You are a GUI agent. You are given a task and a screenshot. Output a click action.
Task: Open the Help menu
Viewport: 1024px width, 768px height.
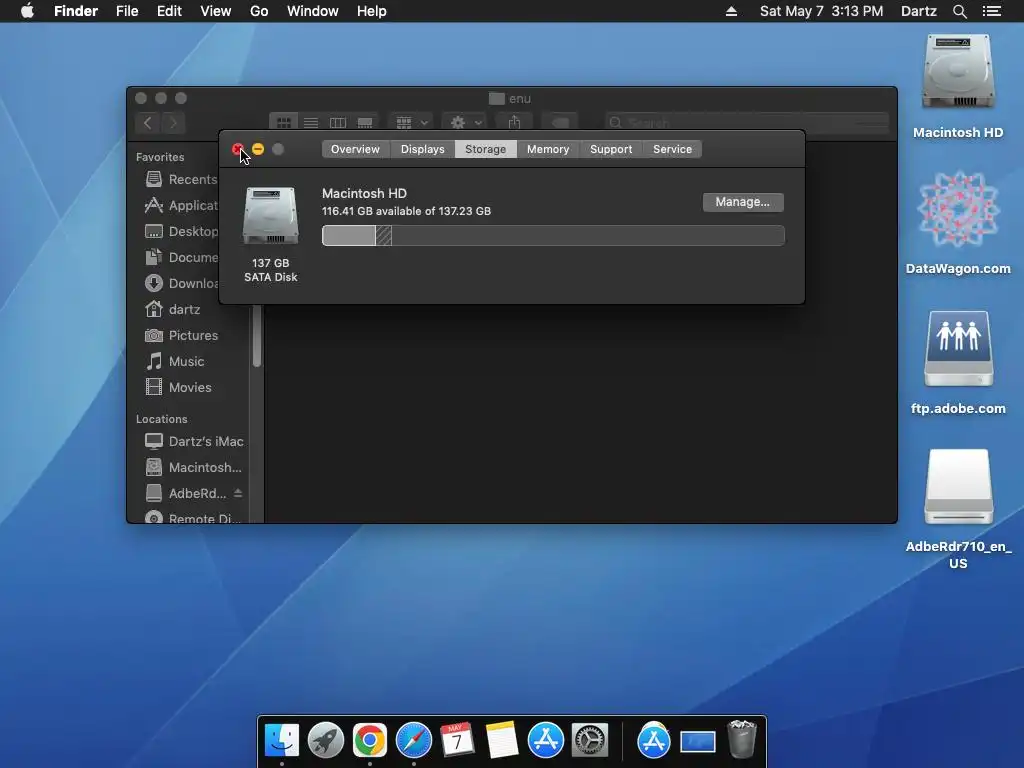pos(372,11)
